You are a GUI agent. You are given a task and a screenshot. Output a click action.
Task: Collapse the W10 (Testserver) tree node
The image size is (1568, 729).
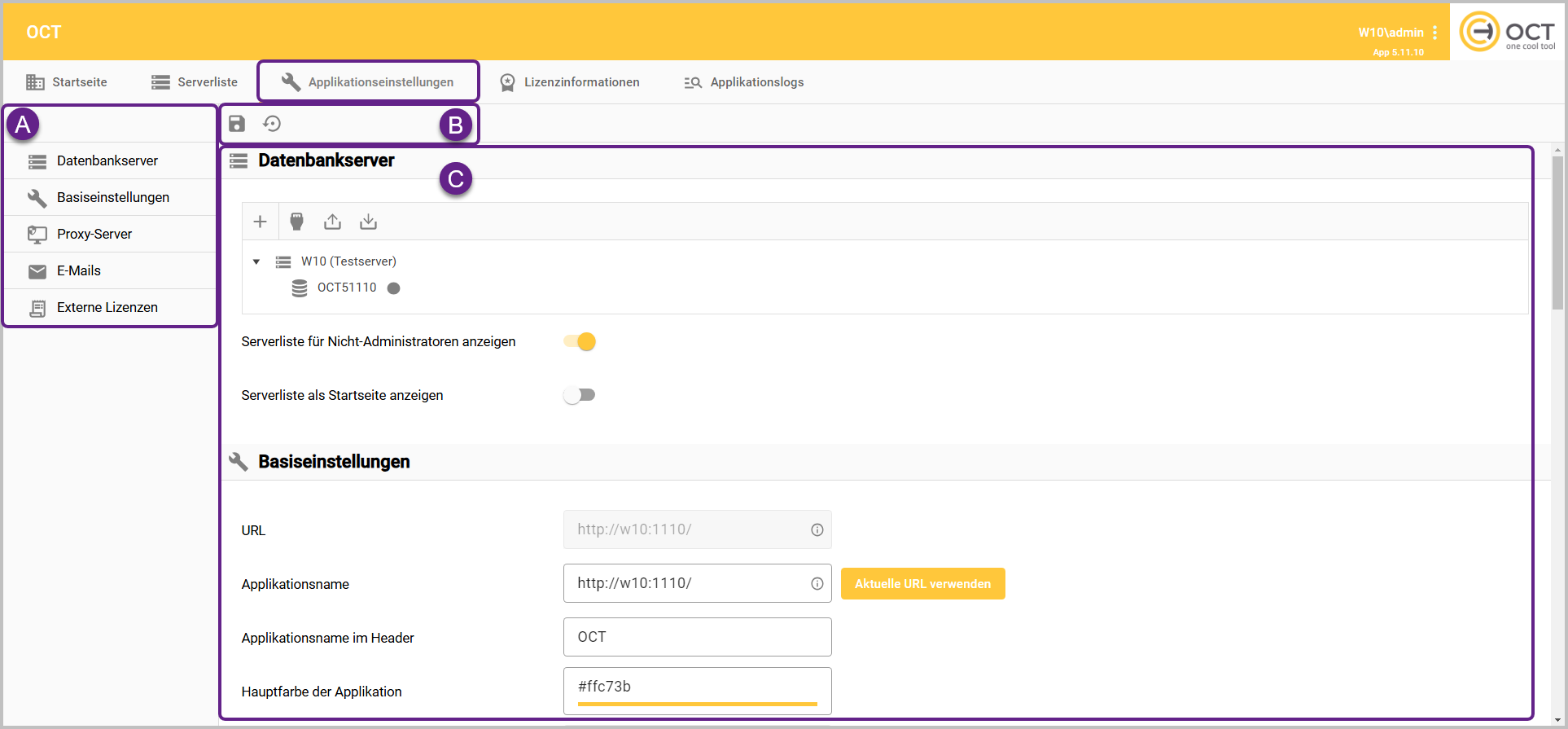coord(256,262)
